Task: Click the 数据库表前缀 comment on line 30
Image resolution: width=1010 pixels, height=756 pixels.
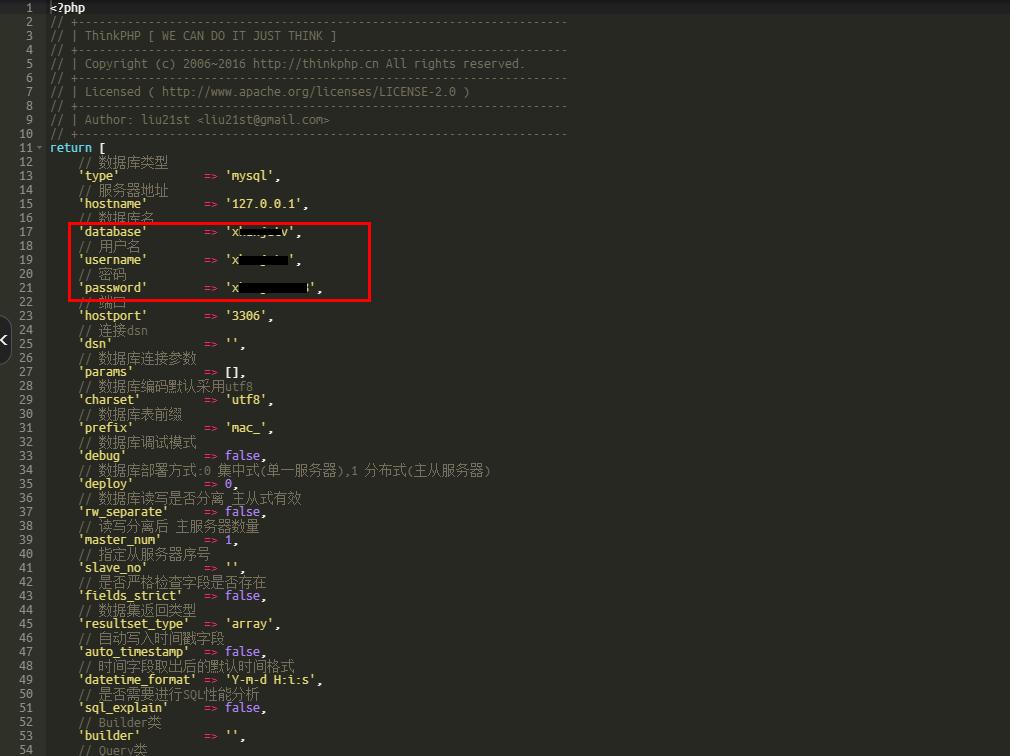Action: [x=131, y=414]
